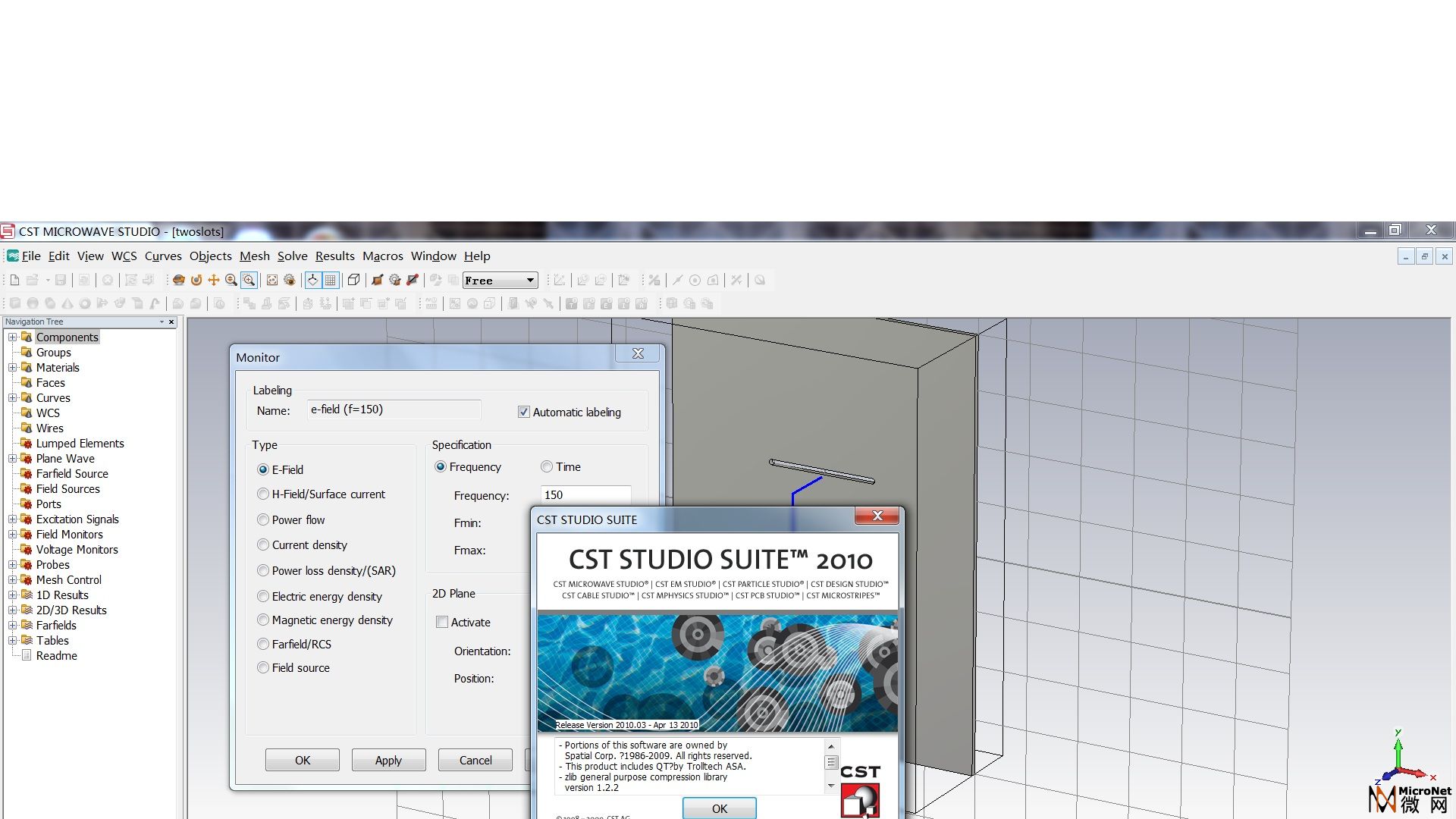The width and height of the screenshot is (1456, 819).
Task: Select the E-Field monitor type
Action: 263,470
